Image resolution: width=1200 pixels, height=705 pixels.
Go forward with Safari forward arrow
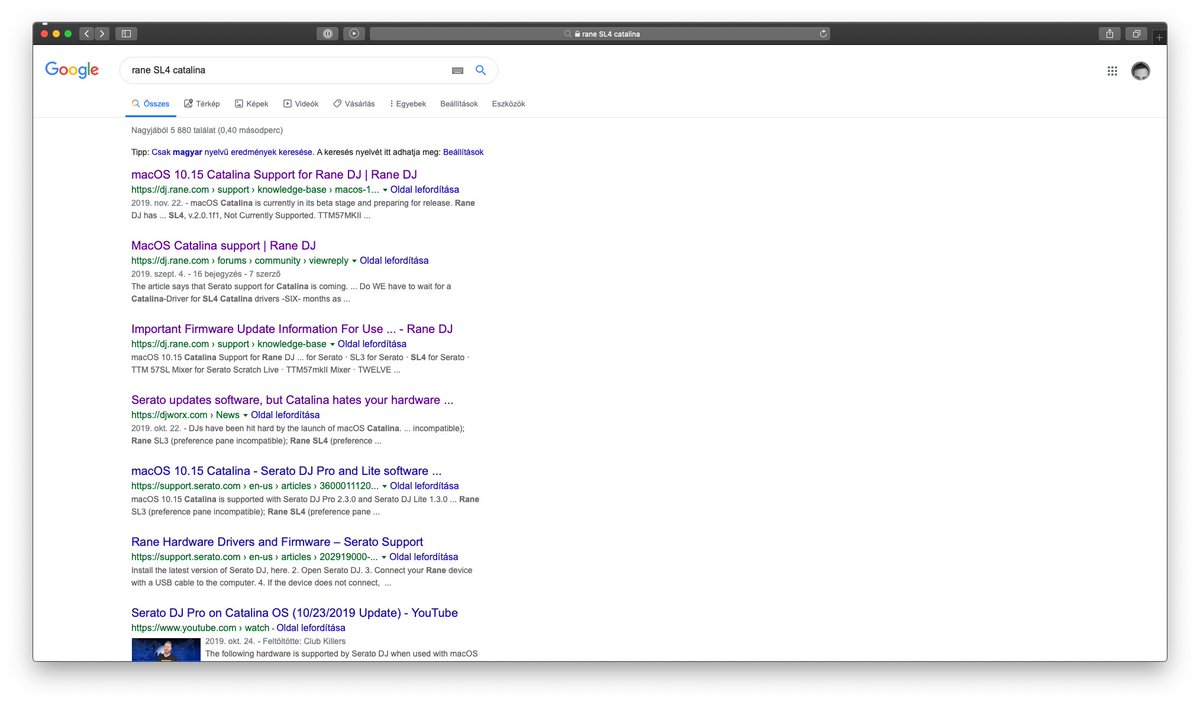(x=102, y=33)
